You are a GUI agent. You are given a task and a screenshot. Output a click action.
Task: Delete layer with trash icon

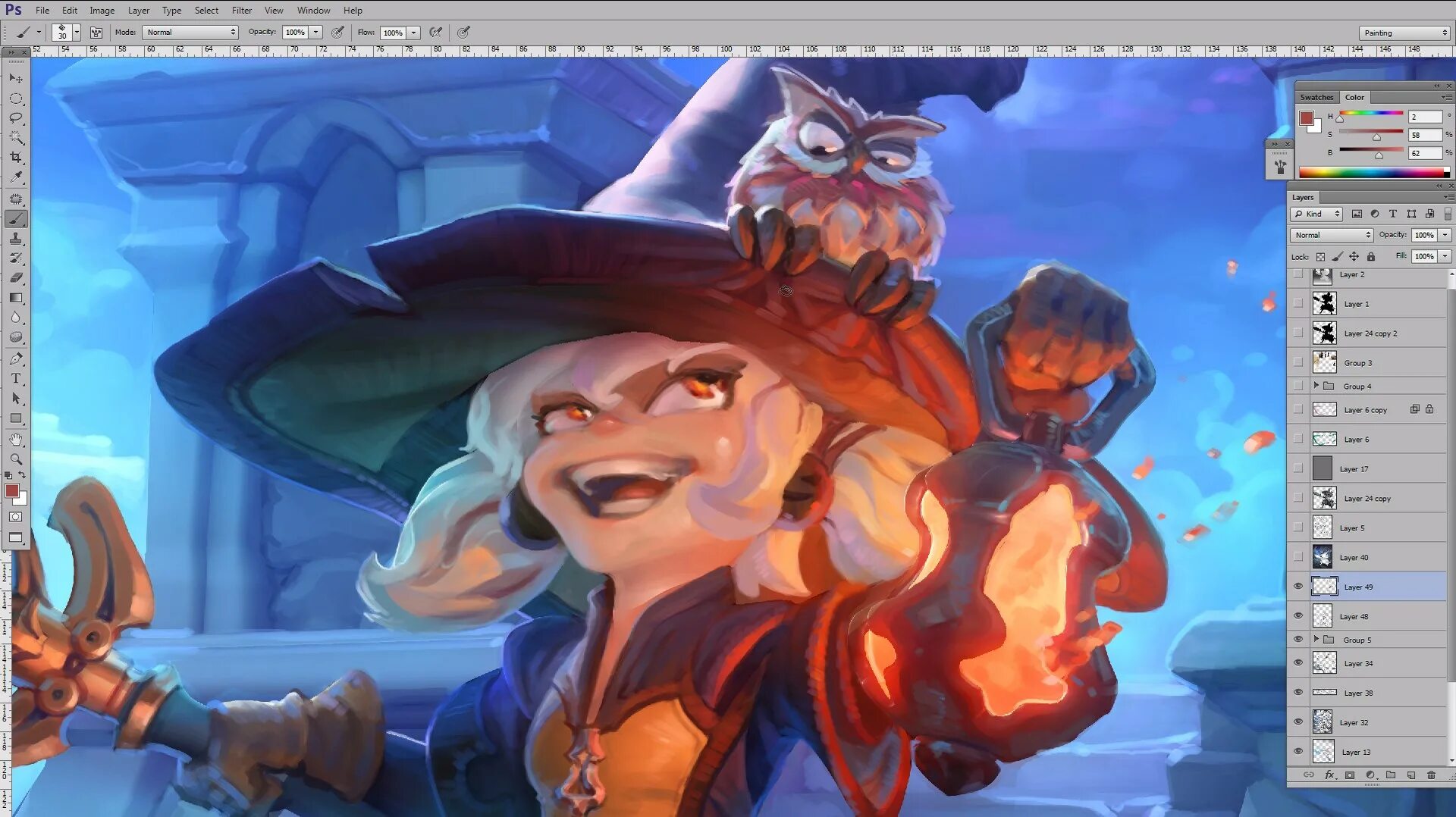(x=1431, y=775)
